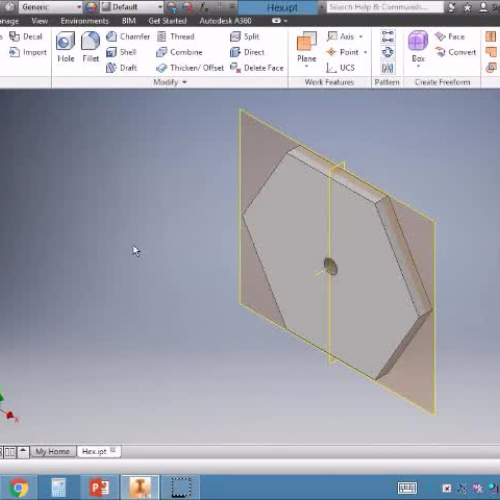Click the Inventor taskbar icon
Image resolution: width=500 pixels, height=500 pixels.
(x=140, y=488)
